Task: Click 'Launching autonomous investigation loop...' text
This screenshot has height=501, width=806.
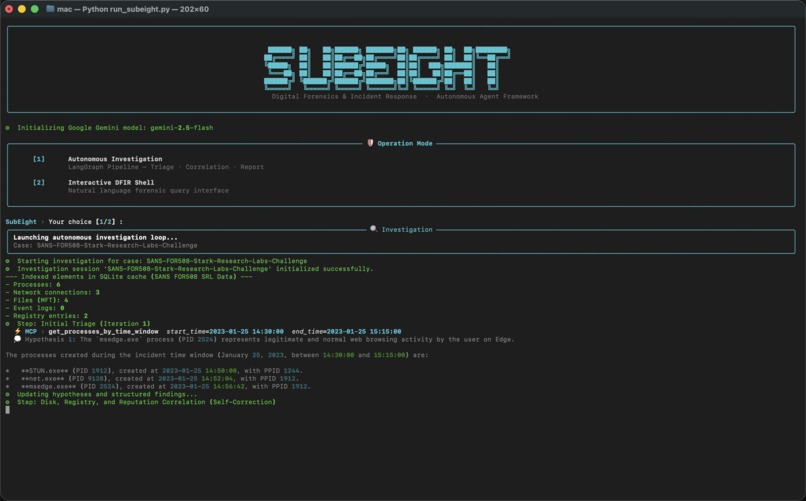Action: 96,237
